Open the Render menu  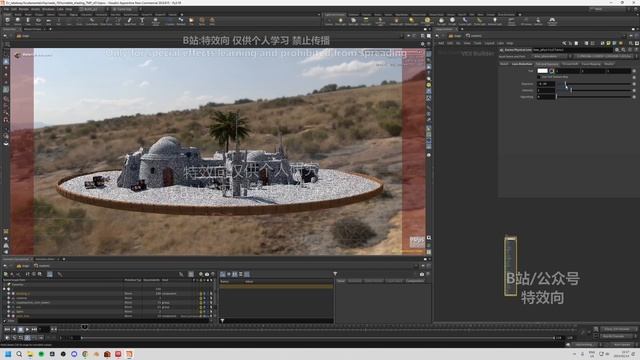tap(24, 9)
